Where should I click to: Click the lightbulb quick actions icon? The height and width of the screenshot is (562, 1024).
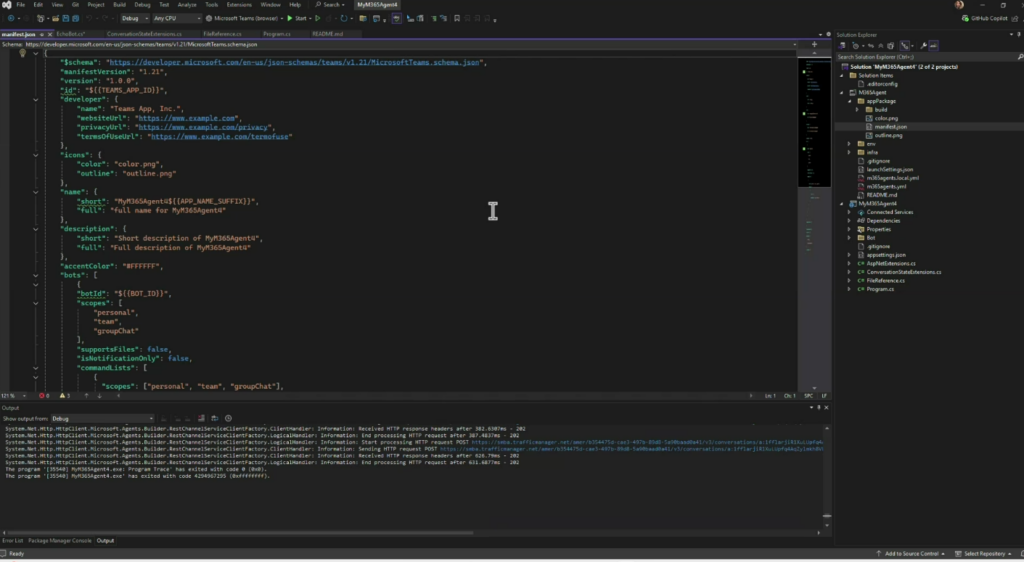(x=22, y=54)
